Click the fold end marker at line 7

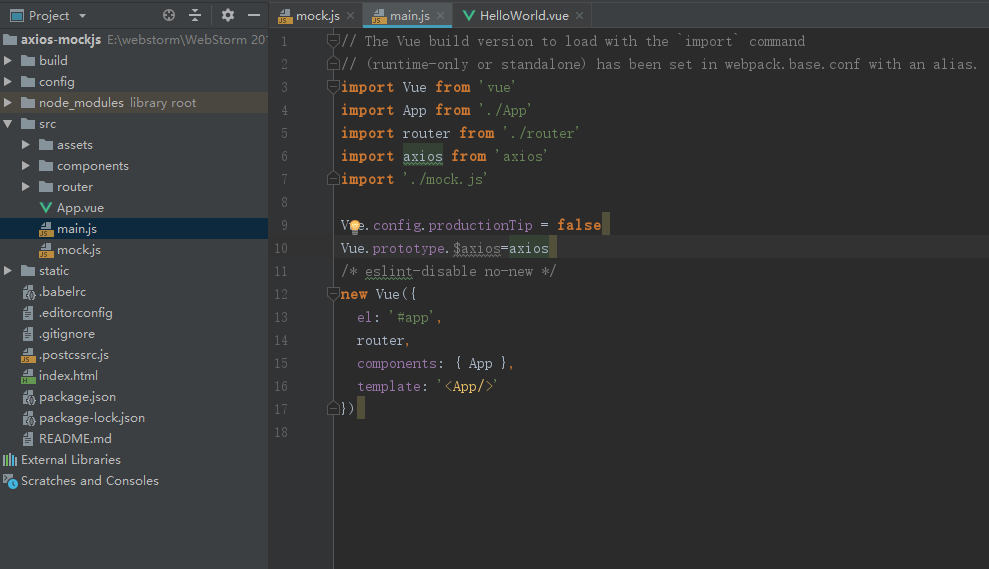tap(333, 179)
